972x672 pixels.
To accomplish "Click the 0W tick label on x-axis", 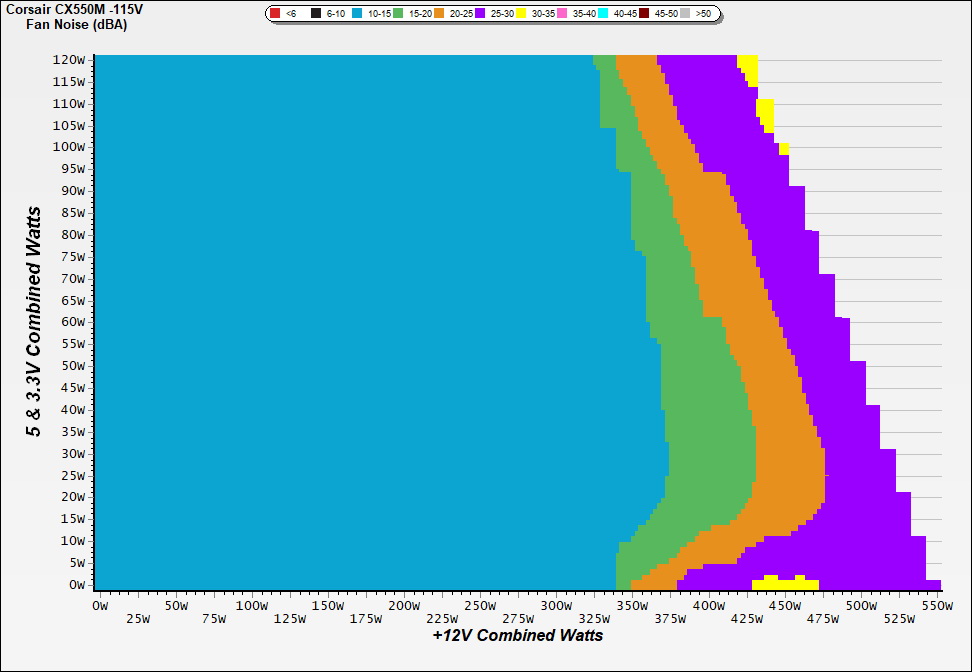I will tap(99, 606).
